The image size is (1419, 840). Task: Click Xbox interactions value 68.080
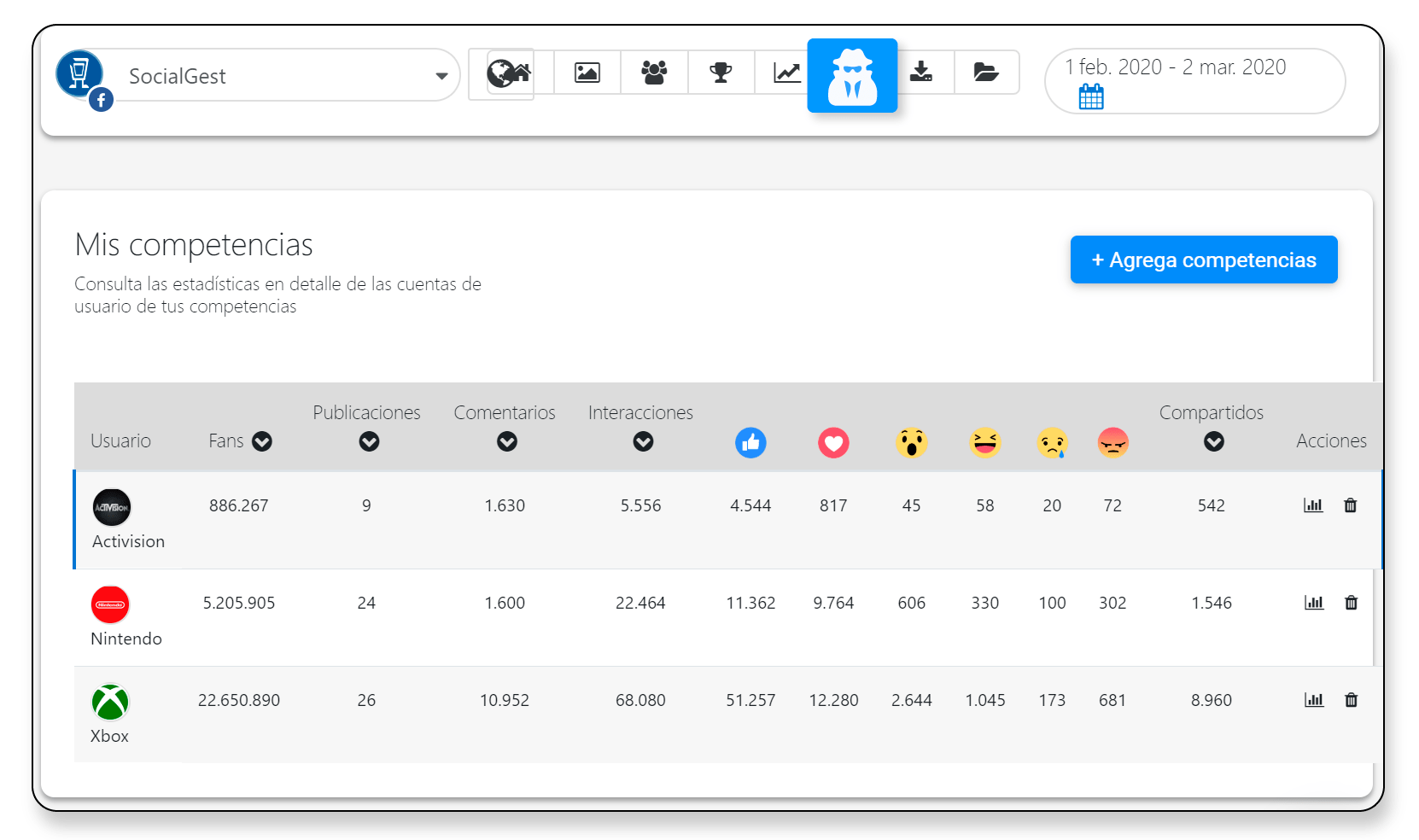point(640,700)
